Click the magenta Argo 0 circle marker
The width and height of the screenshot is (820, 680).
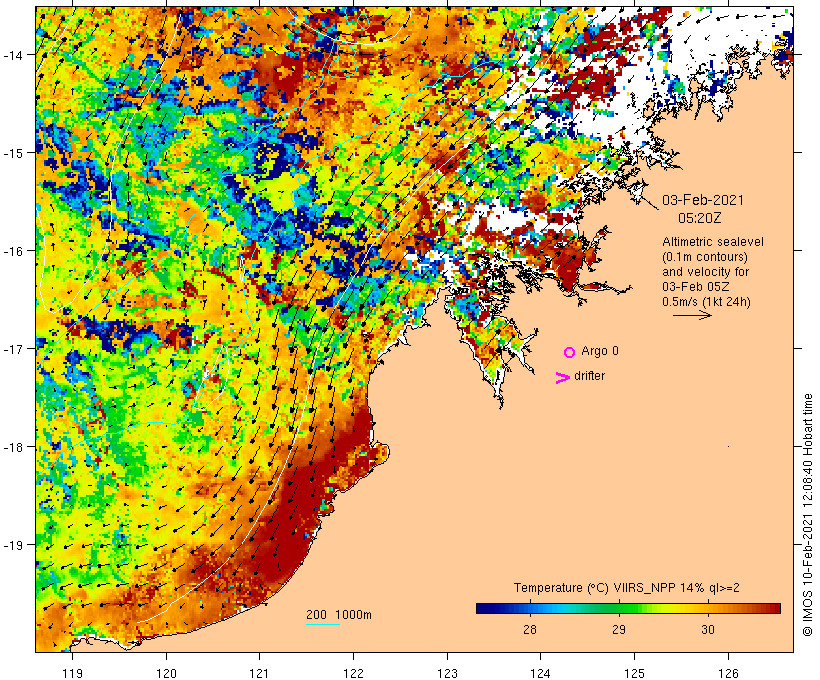570,352
